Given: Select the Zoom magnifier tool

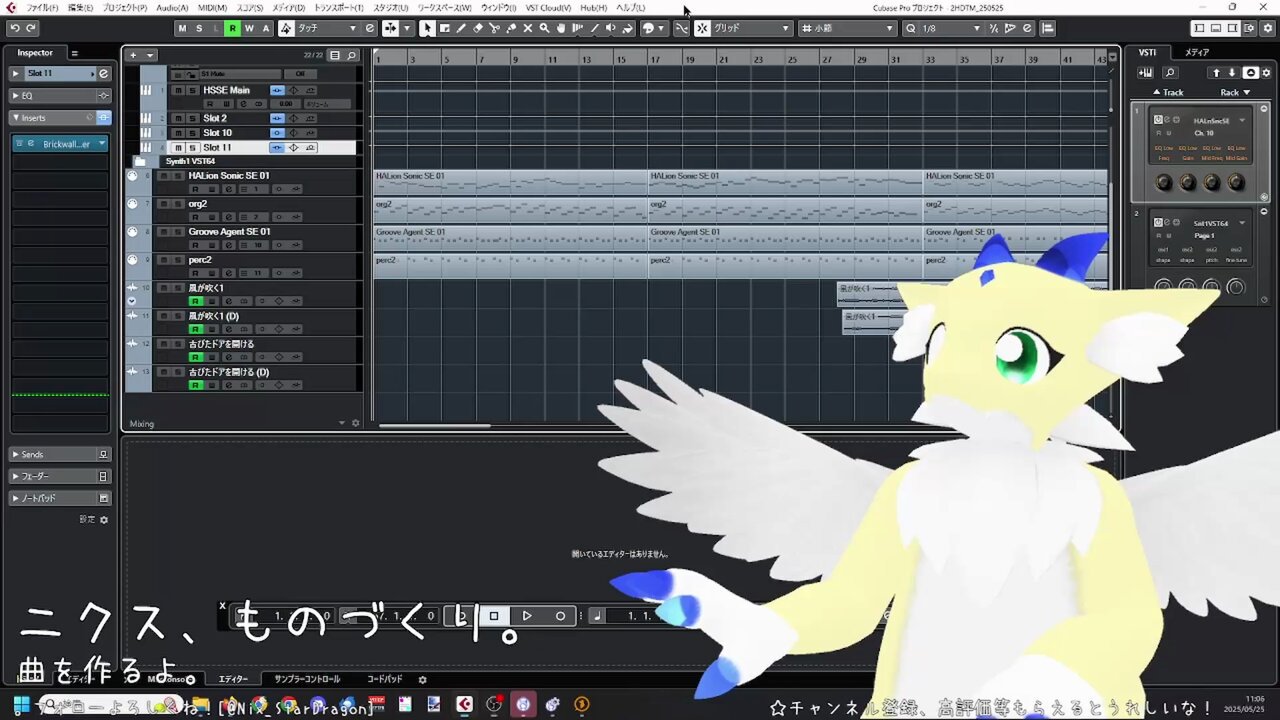Looking at the screenshot, I should [x=545, y=28].
